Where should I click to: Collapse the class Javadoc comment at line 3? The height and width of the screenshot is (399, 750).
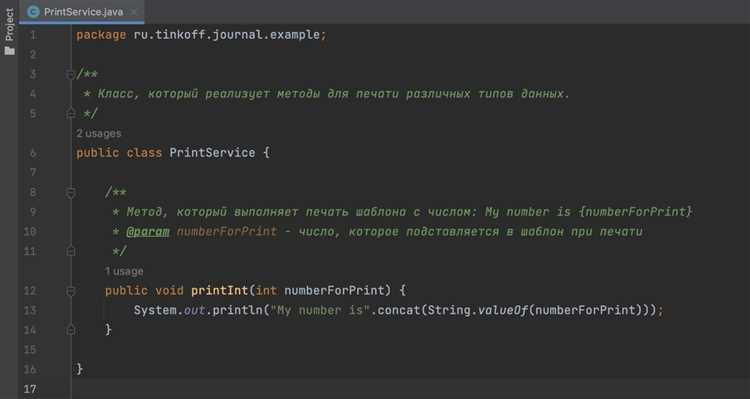[x=71, y=75]
